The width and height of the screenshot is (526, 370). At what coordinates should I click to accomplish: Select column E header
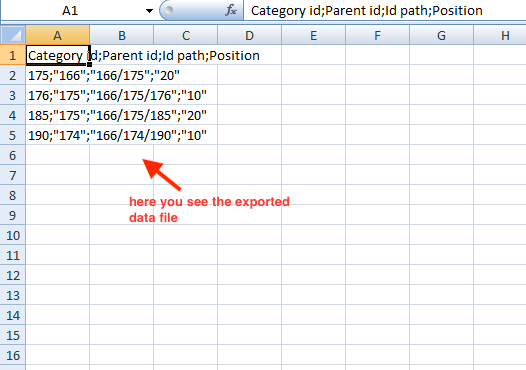(x=313, y=35)
